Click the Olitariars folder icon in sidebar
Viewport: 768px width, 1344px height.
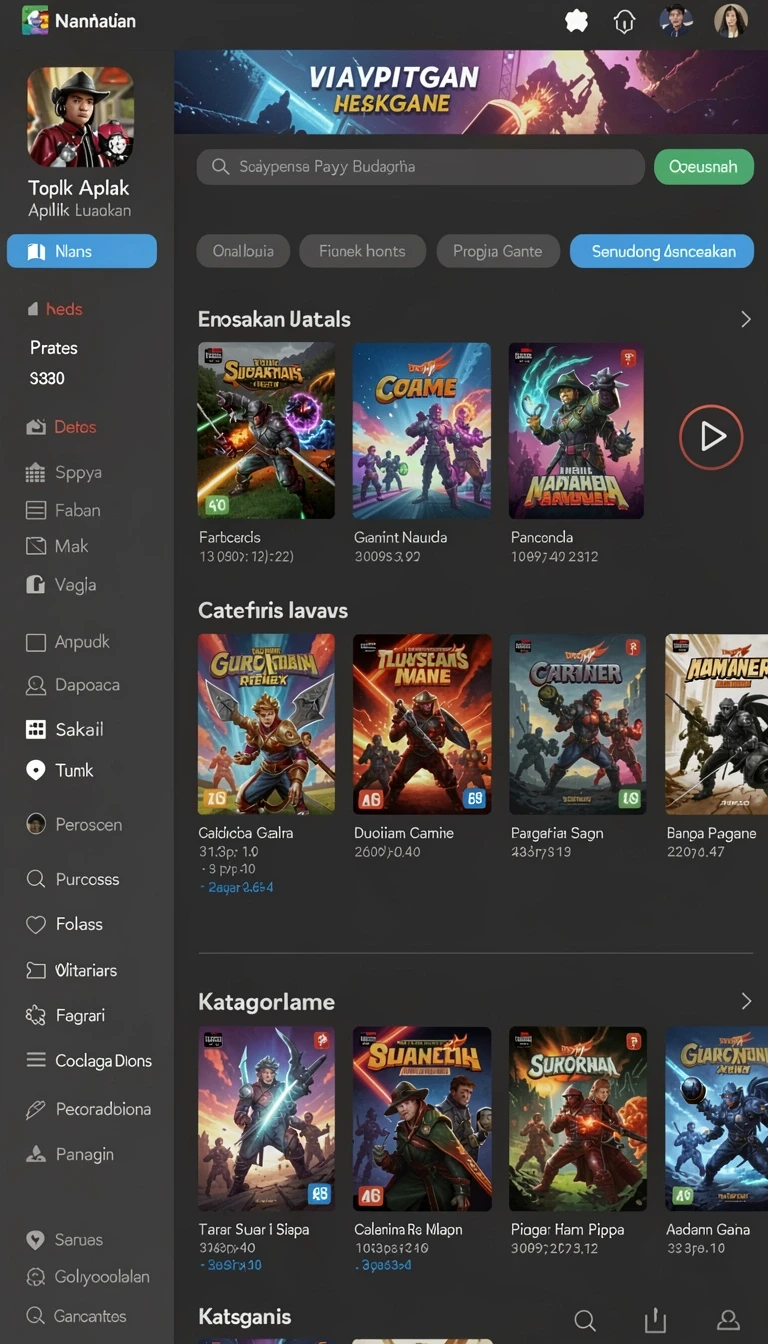coord(36,970)
